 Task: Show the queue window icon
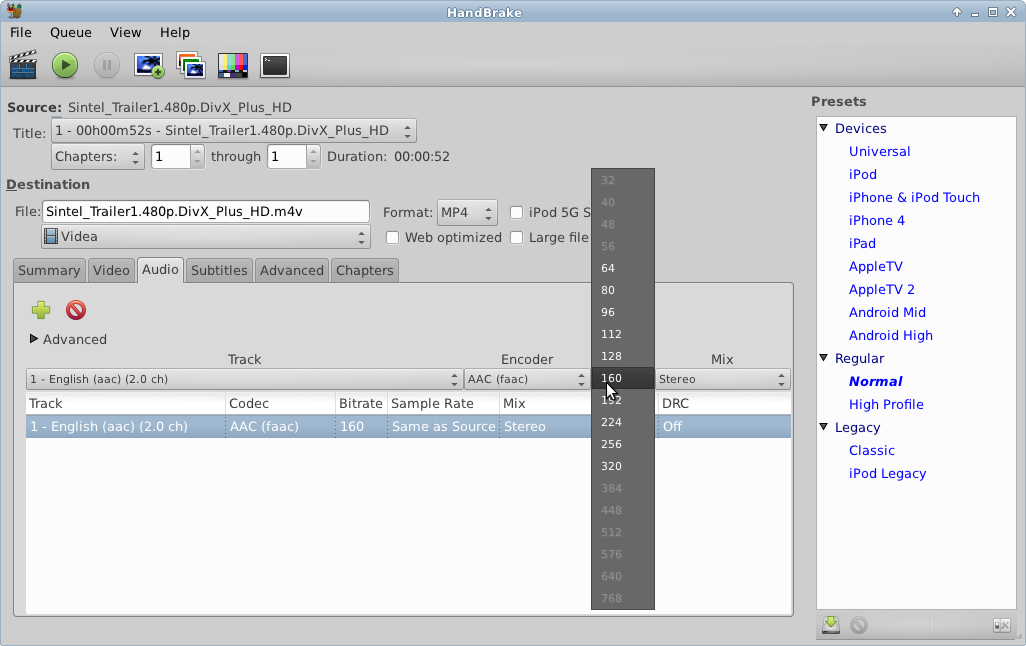[191, 65]
